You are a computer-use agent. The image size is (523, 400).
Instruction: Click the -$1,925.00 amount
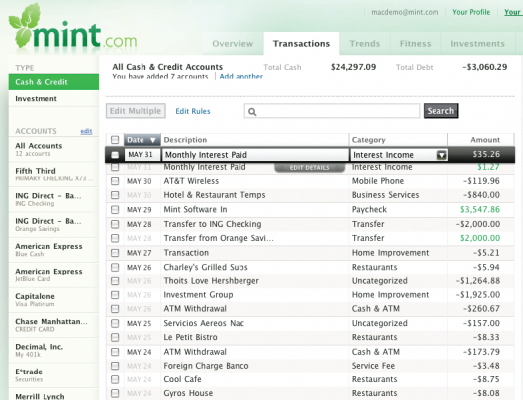tap(478, 295)
